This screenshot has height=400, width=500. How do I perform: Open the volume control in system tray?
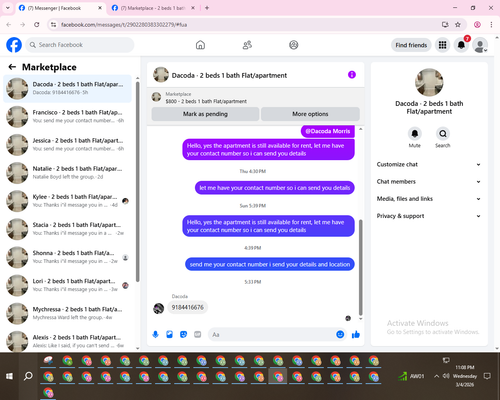tap(446, 376)
